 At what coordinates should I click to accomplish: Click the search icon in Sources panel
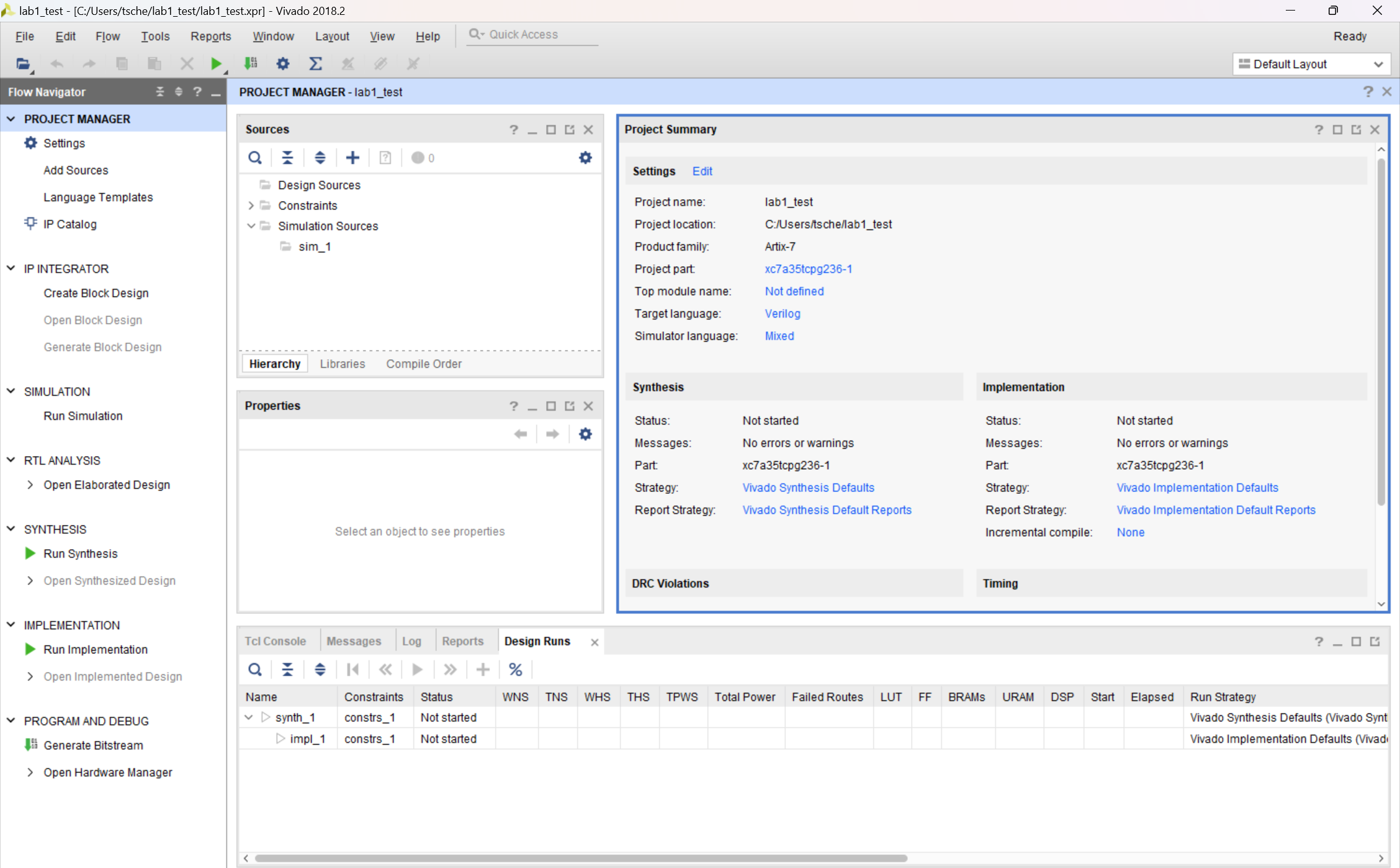254,158
